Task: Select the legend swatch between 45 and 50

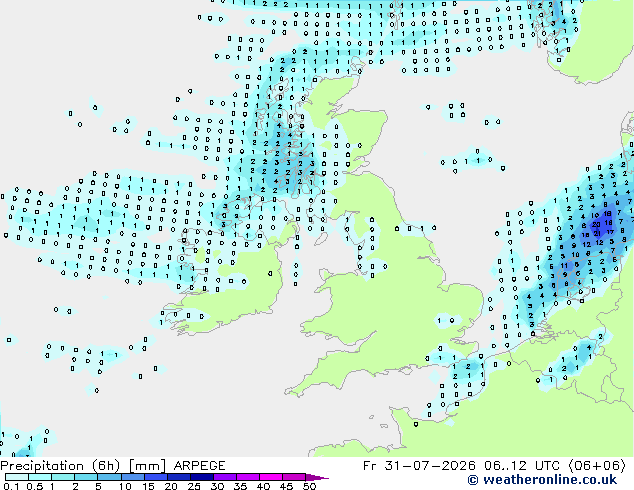Action: tap(294, 477)
